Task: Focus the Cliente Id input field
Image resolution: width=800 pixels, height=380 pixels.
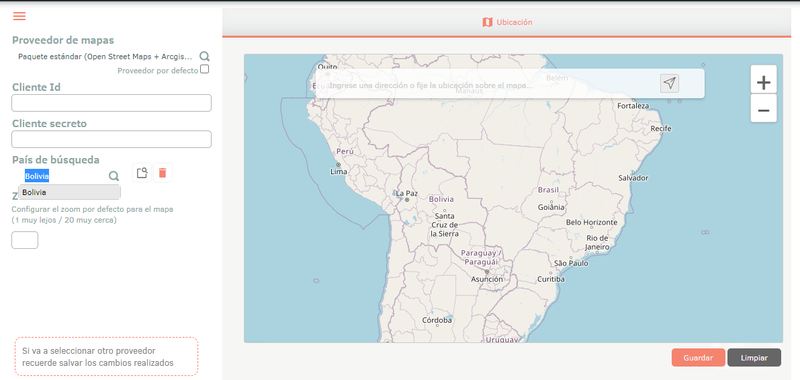Action: pyautogui.click(x=111, y=103)
